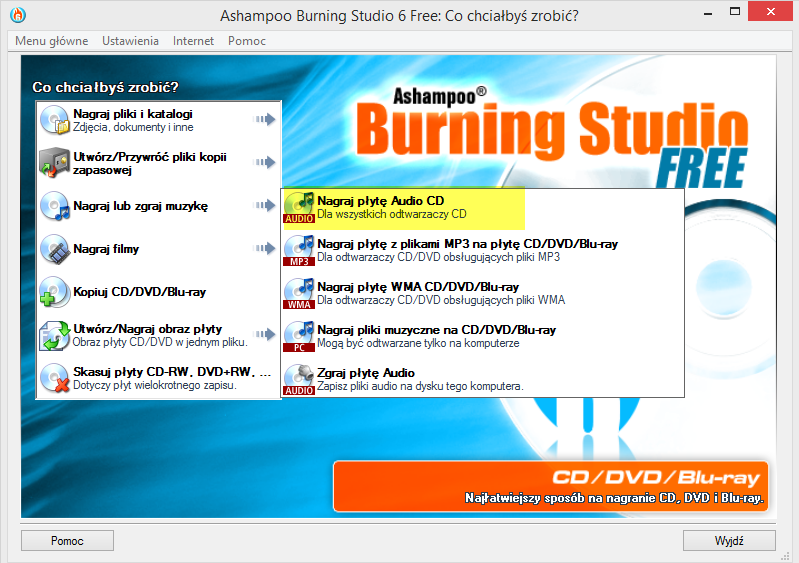The height and width of the screenshot is (563, 799).
Task: Click 'Mogą być odtwarzane tylko na komputerze' description
Action: click(418, 343)
